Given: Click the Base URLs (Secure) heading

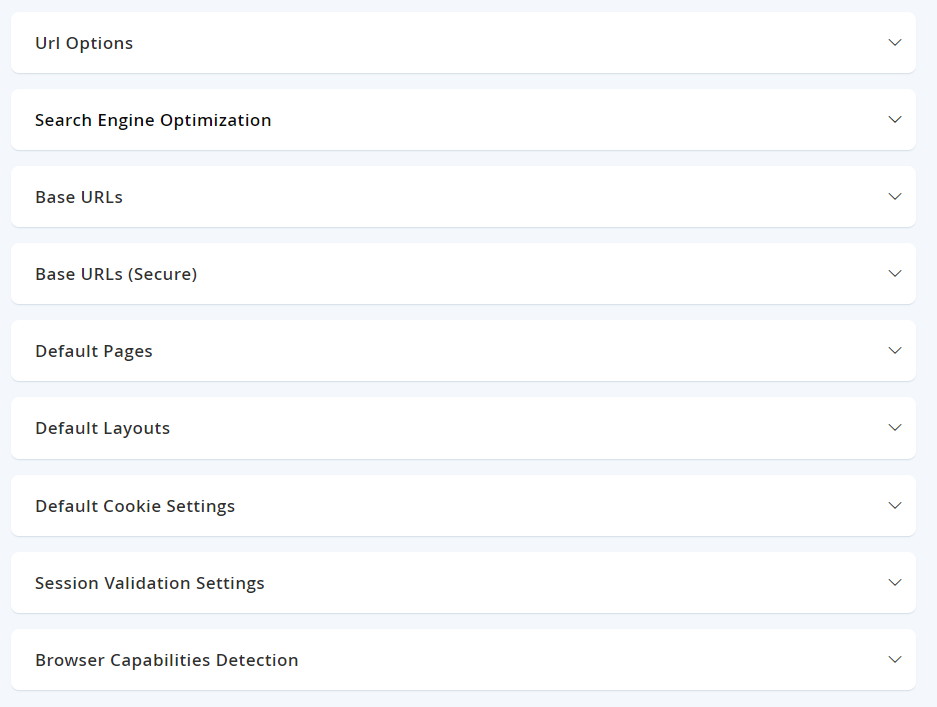Looking at the screenshot, I should (116, 274).
